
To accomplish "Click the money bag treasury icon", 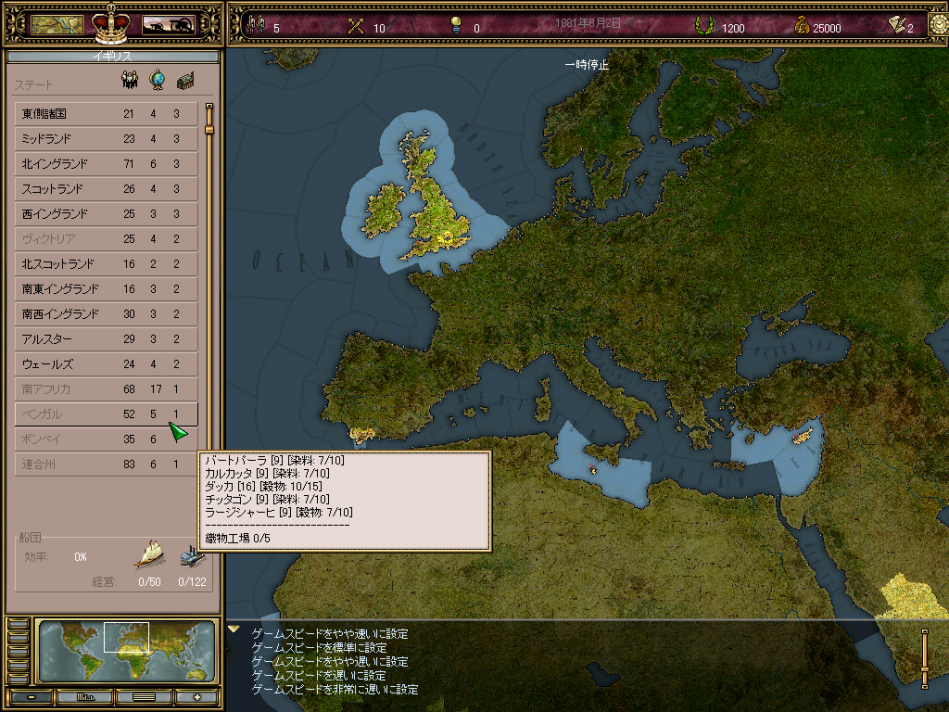I will [x=802, y=26].
